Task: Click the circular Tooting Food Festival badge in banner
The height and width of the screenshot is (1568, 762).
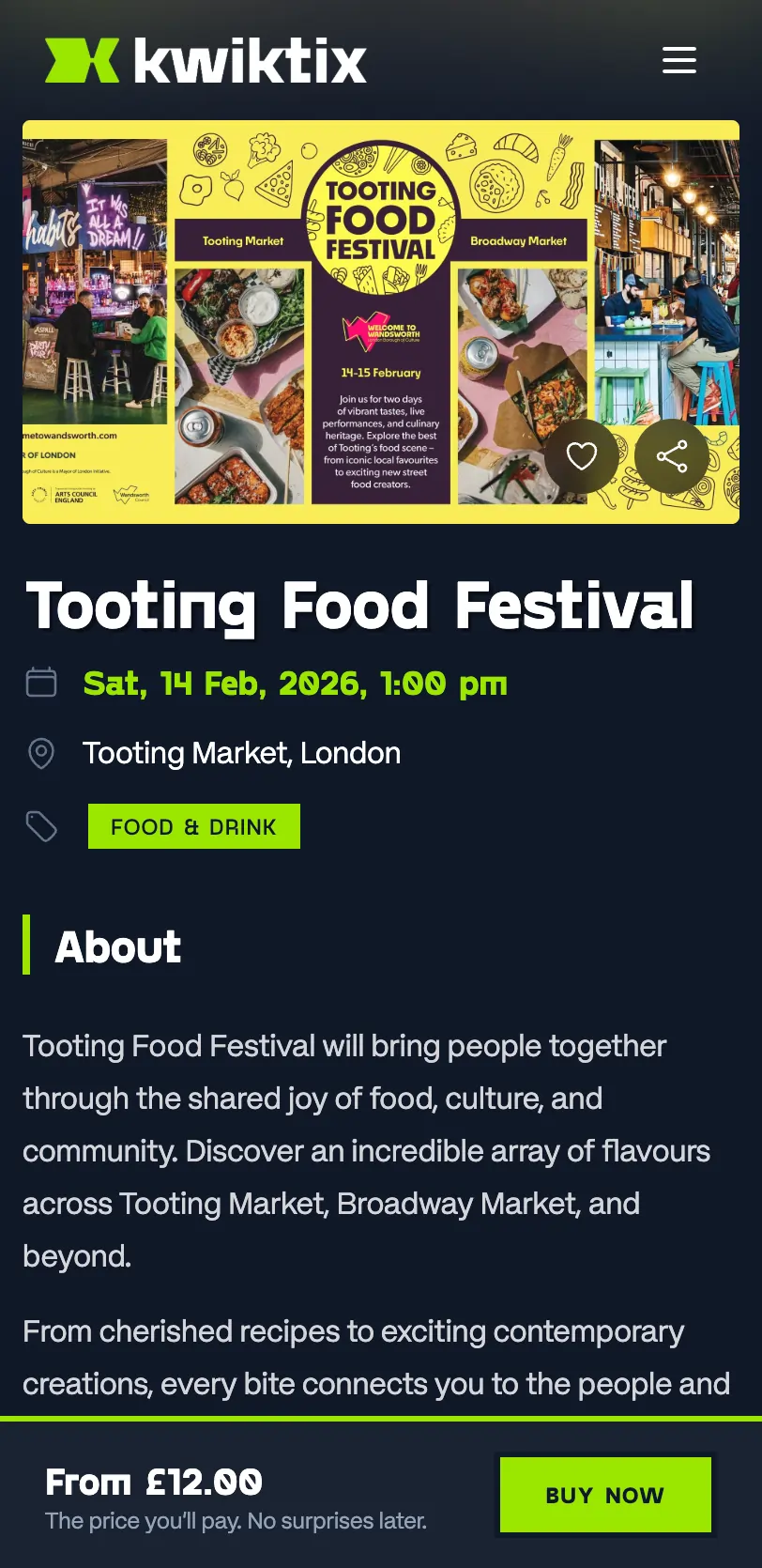Action: pyautogui.click(x=380, y=219)
